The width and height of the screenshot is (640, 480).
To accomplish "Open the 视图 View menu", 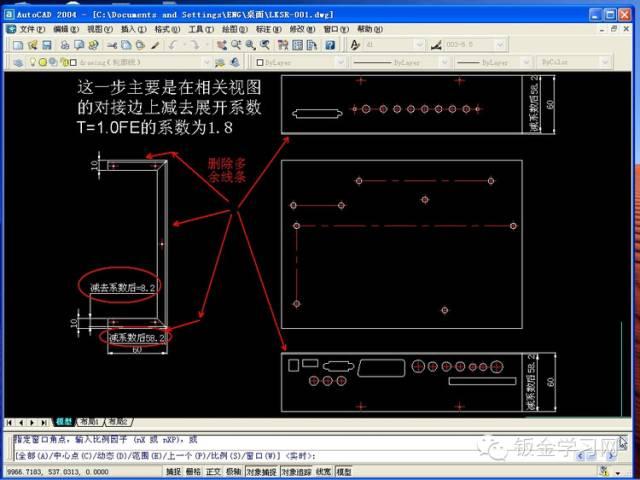I will (100, 29).
